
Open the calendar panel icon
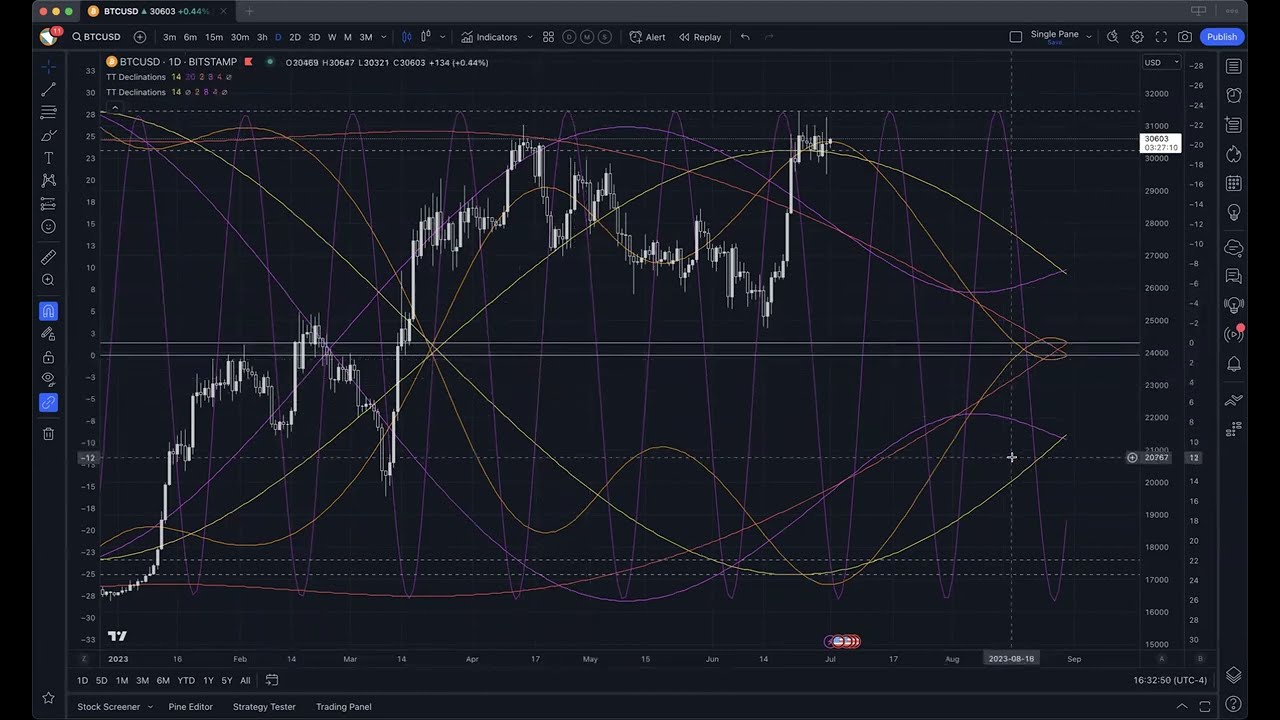(x=1233, y=183)
